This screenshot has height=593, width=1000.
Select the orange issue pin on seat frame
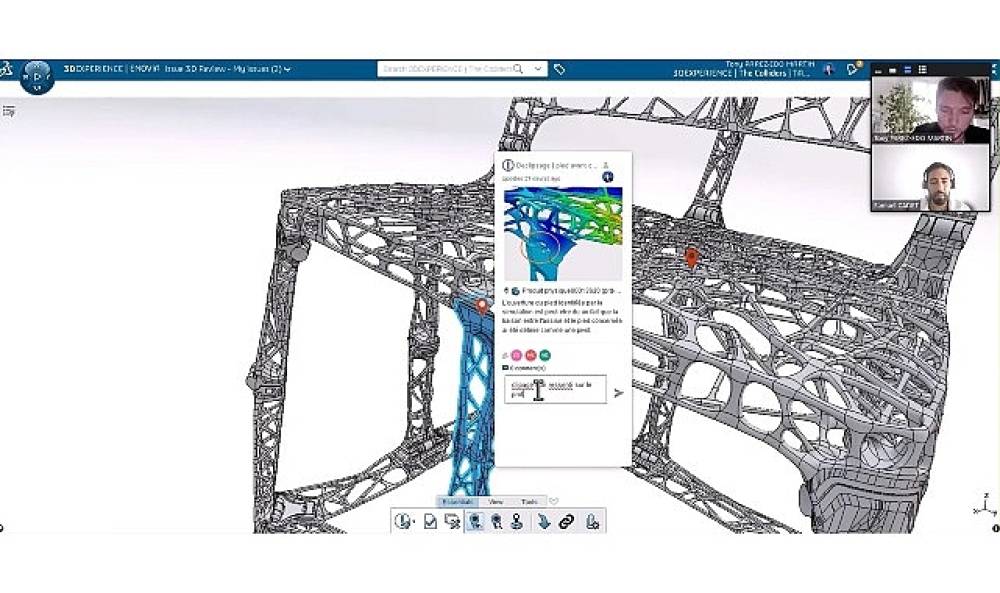(691, 257)
